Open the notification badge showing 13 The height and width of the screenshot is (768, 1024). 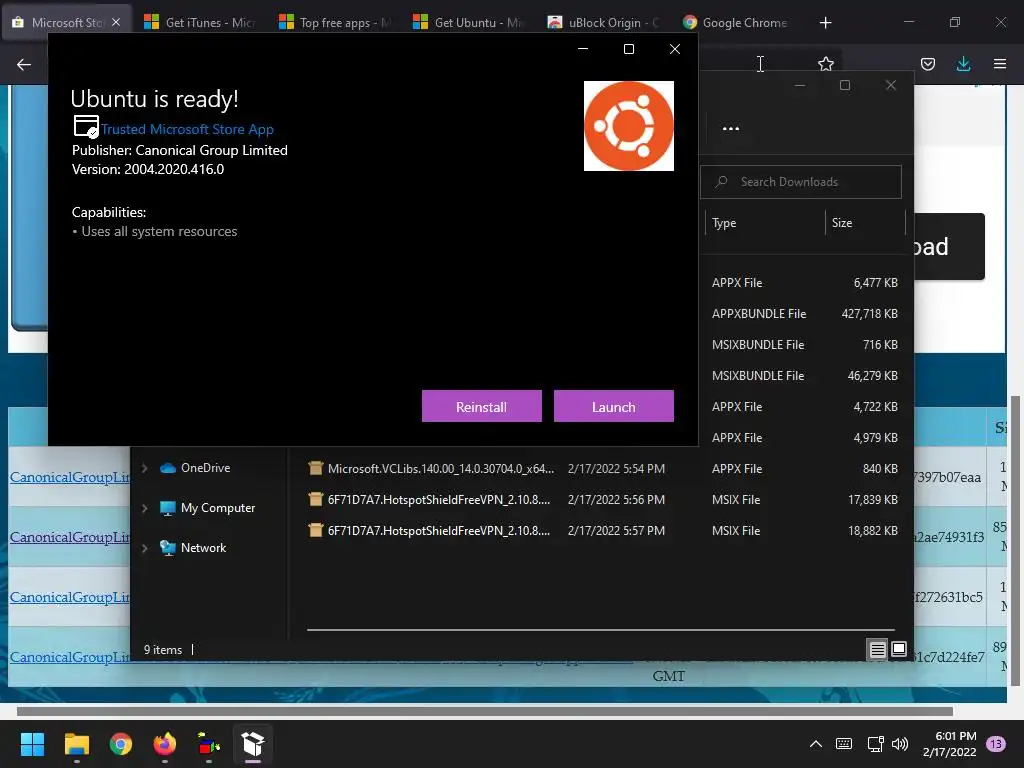[x=996, y=744]
